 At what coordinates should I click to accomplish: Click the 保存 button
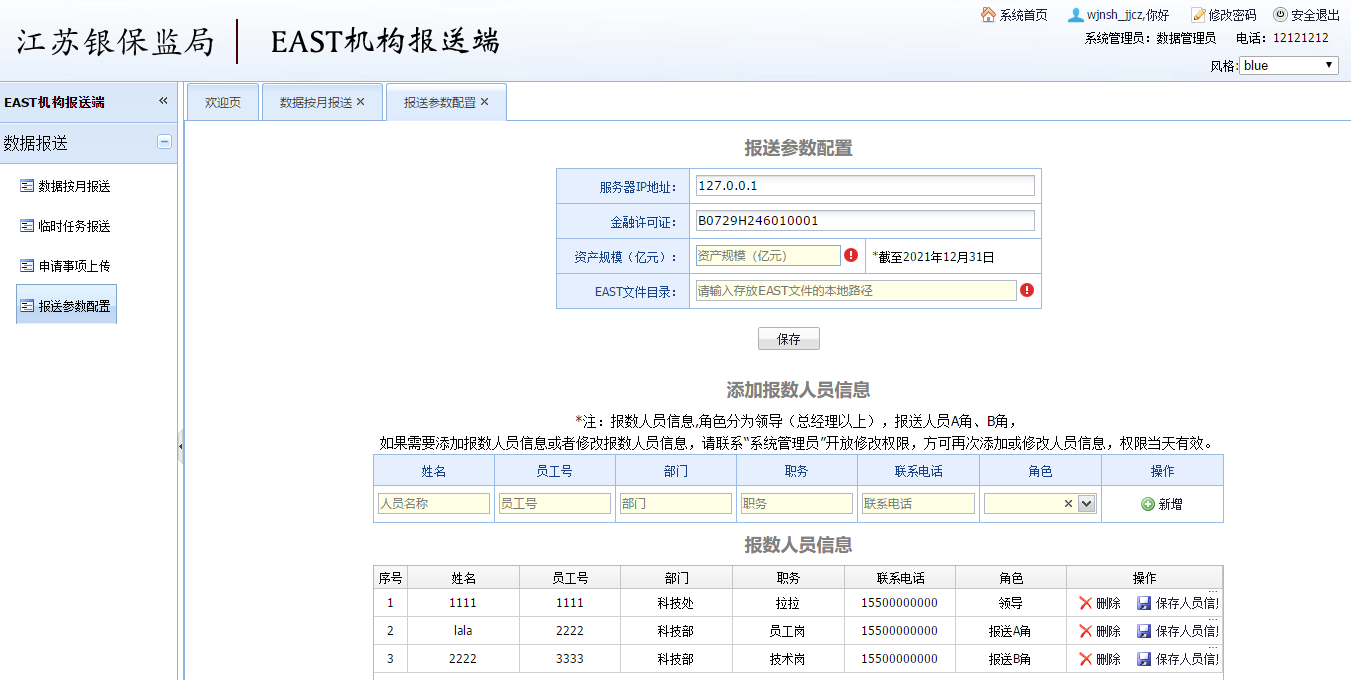pos(789,339)
